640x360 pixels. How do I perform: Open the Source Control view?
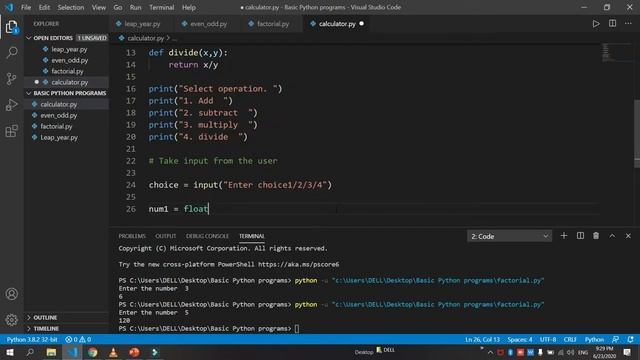click(12, 78)
